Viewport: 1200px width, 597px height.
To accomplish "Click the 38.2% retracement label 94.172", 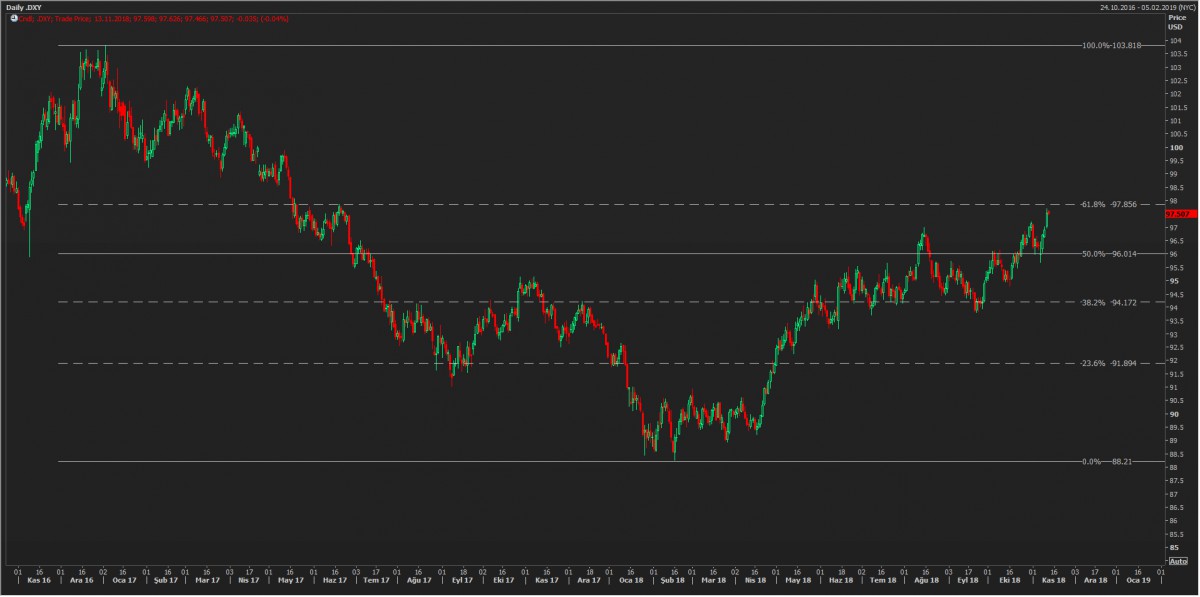I will [x=1109, y=302].
